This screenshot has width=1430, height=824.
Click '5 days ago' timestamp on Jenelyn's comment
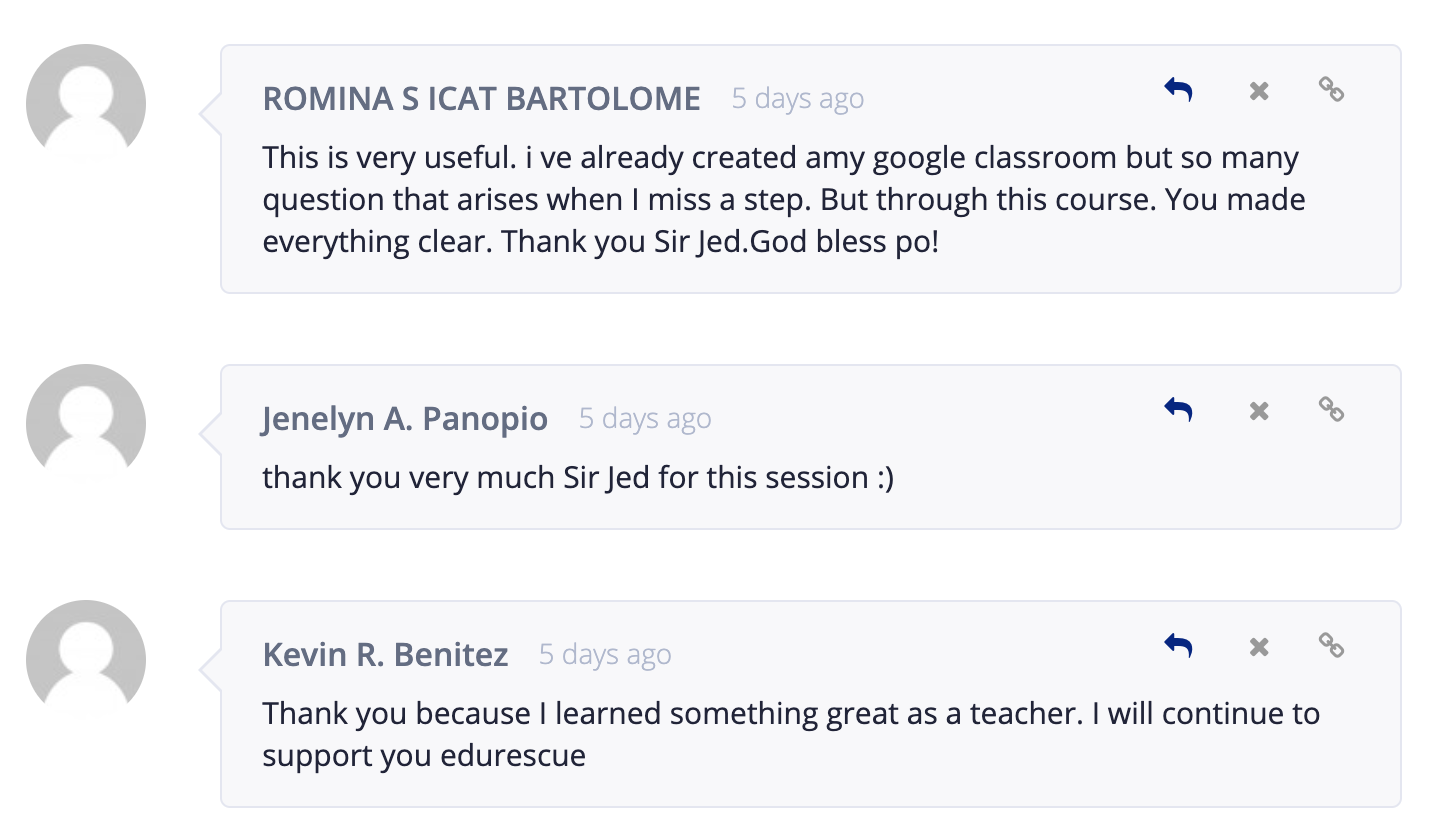pos(645,419)
